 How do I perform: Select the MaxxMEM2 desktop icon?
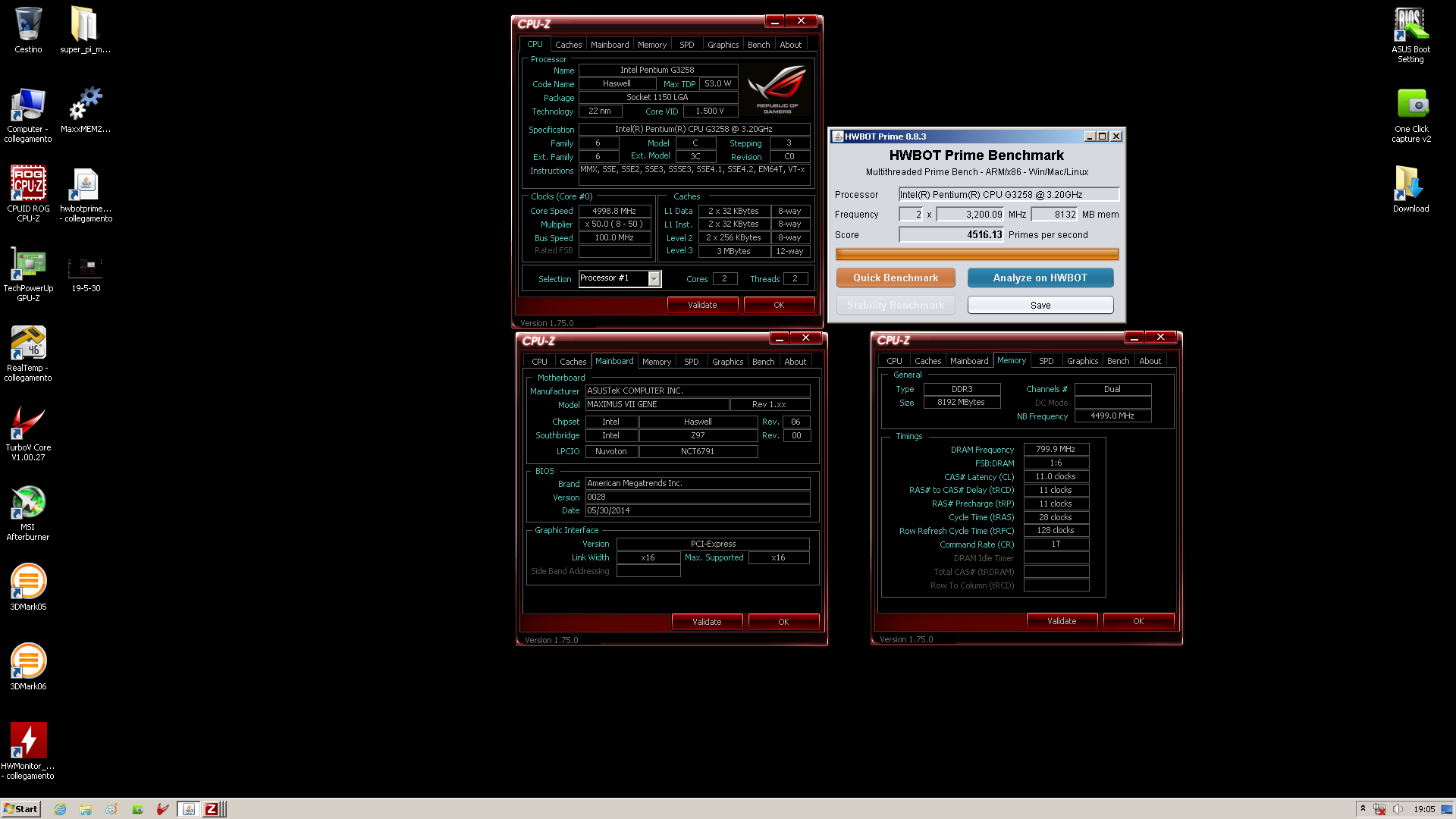click(x=85, y=110)
